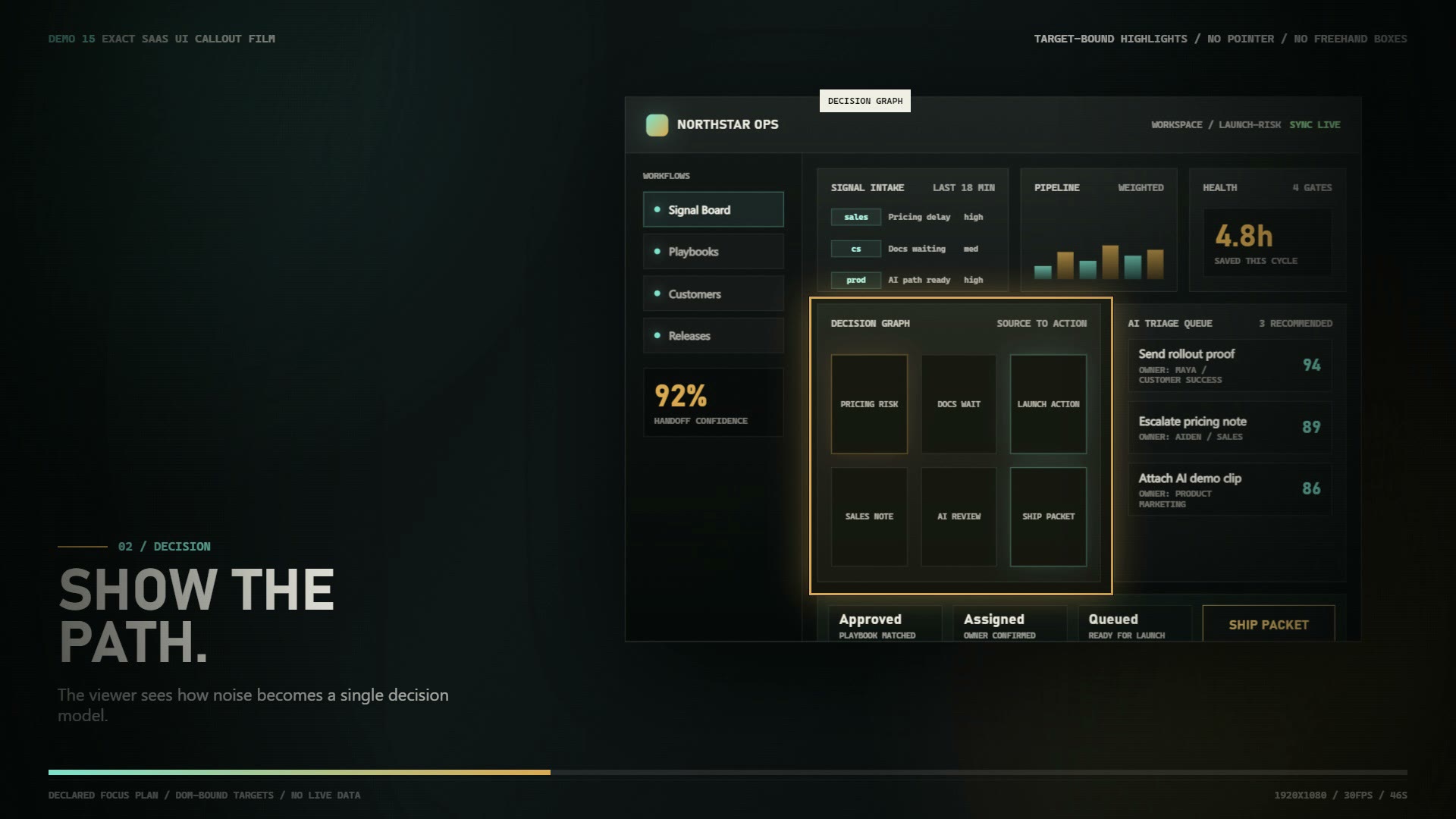
Task: Click the 4 GATES health label
Action: 1313,187
